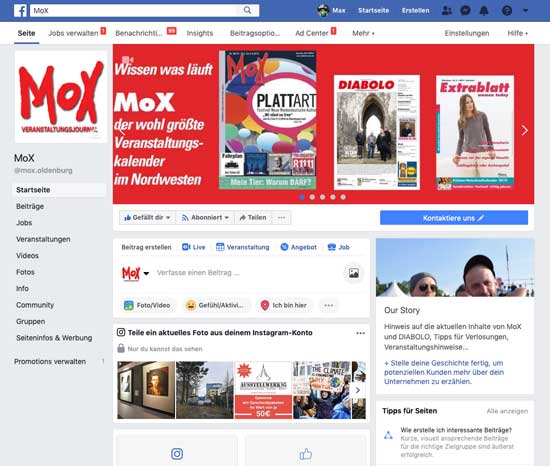Expand the Mehr dropdown

click(363, 33)
